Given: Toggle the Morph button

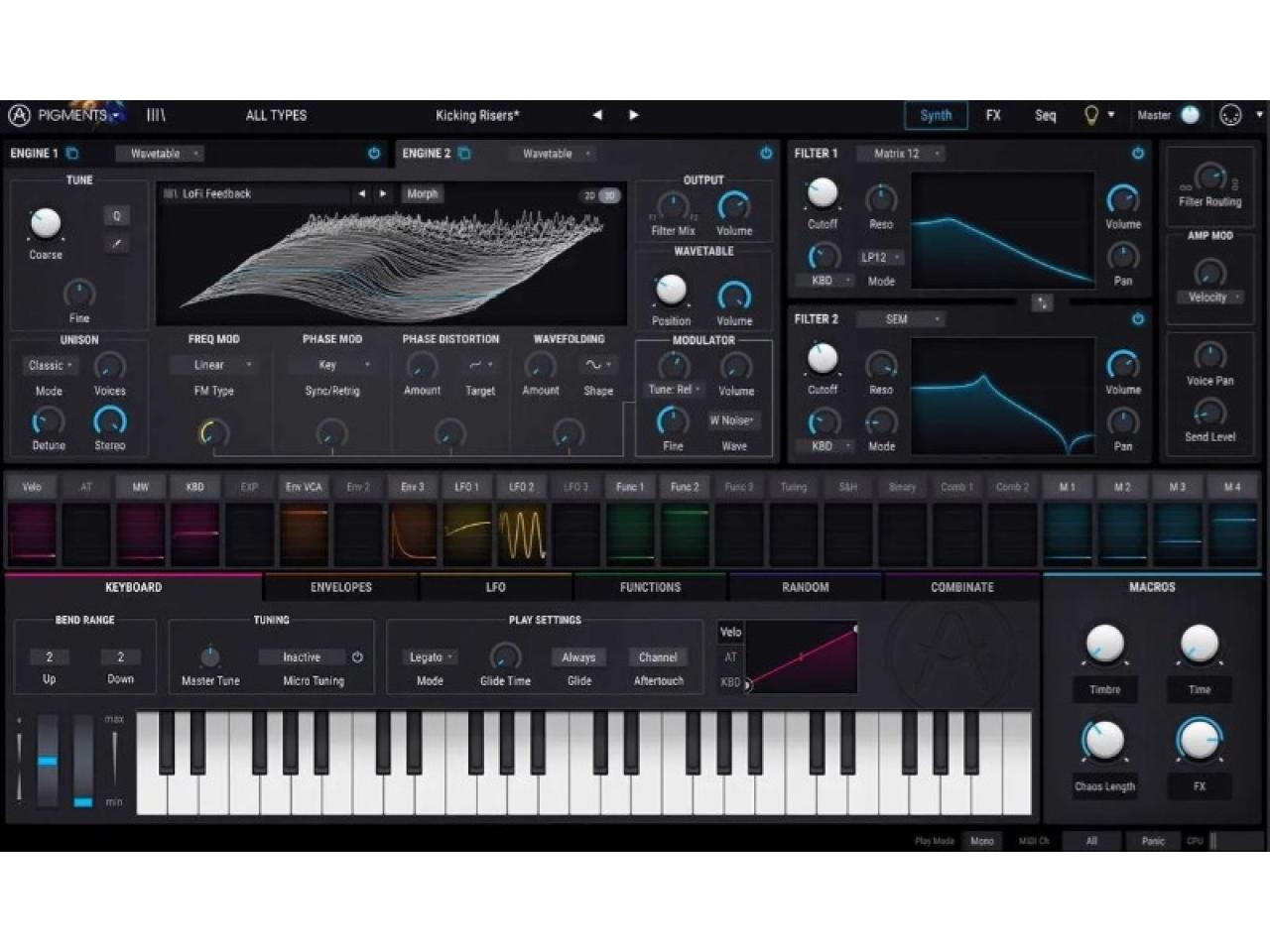Looking at the screenshot, I should (x=423, y=194).
